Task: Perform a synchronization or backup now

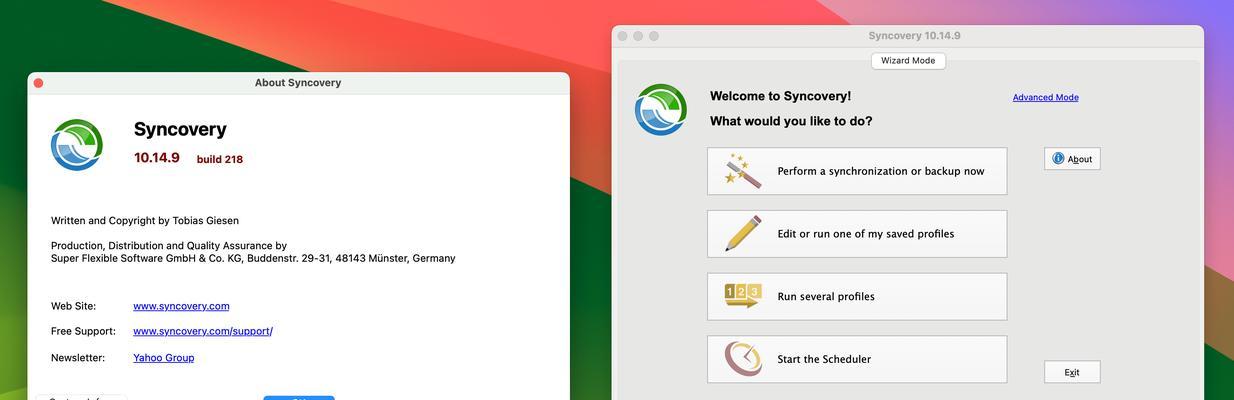Action: click(857, 171)
